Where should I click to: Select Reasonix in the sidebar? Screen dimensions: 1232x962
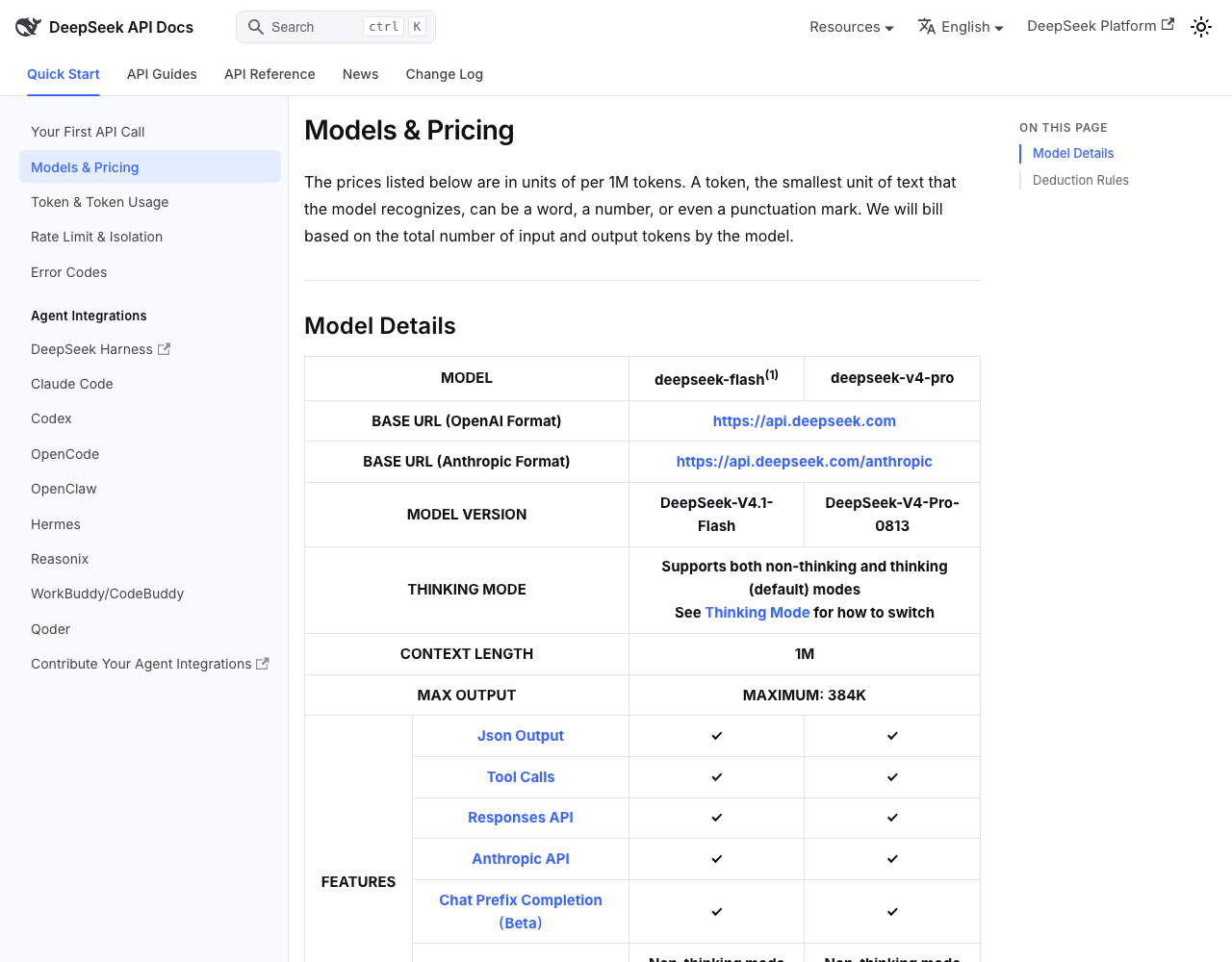point(150,559)
